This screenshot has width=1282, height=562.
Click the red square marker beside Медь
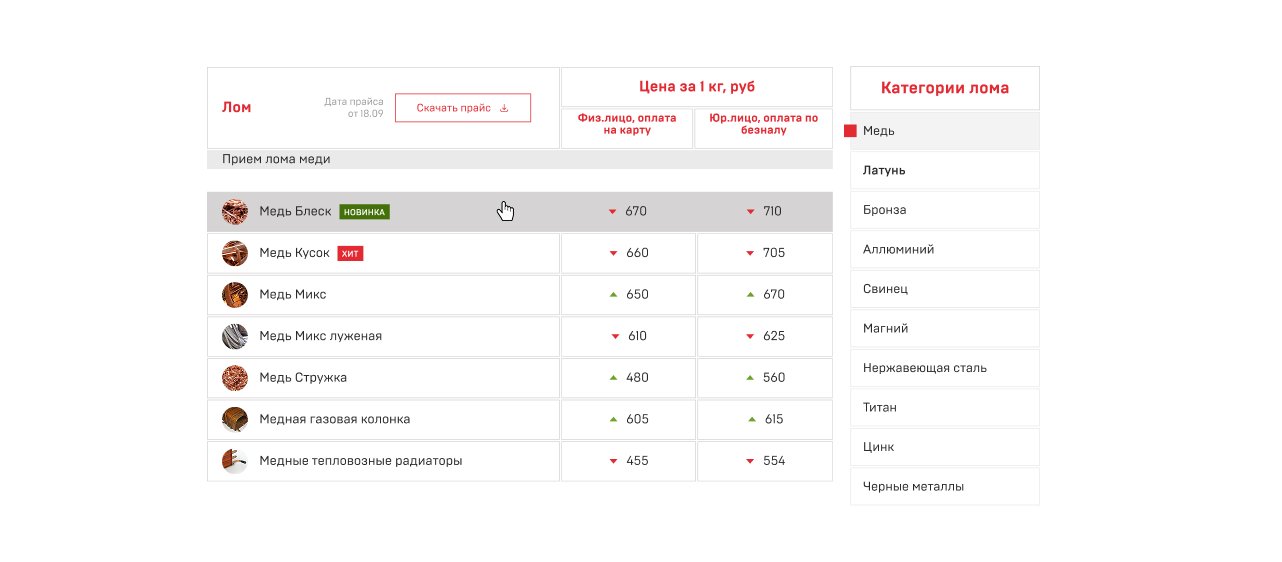pos(850,131)
